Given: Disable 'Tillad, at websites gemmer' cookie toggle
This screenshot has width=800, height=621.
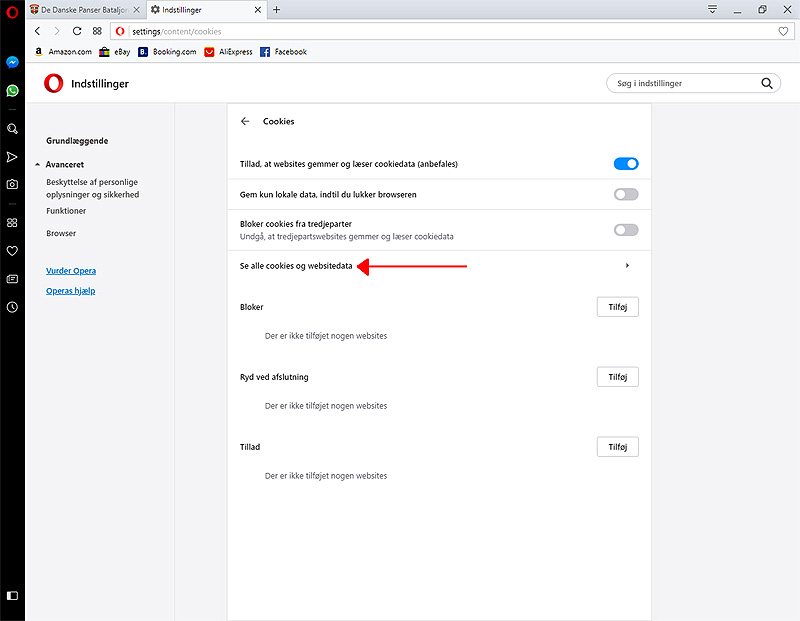Looking at the screenshot, I should point(625,164).
